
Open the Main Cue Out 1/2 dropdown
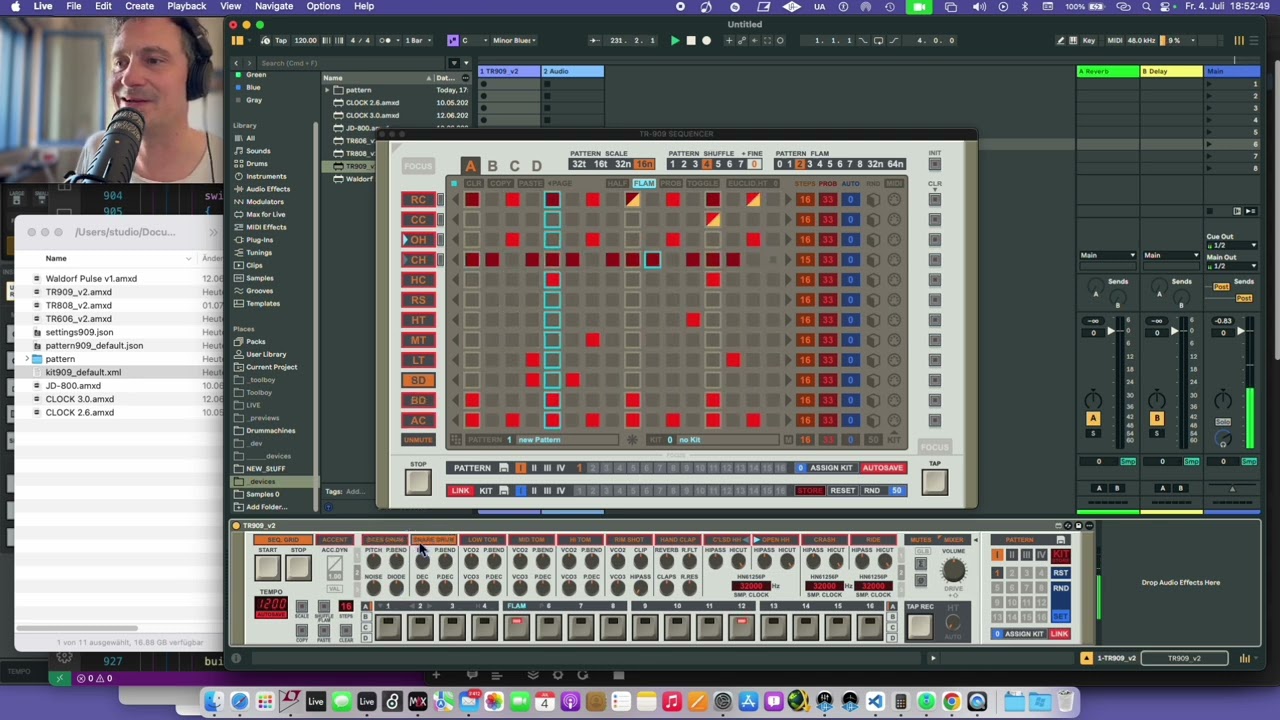pos(1232,246)
